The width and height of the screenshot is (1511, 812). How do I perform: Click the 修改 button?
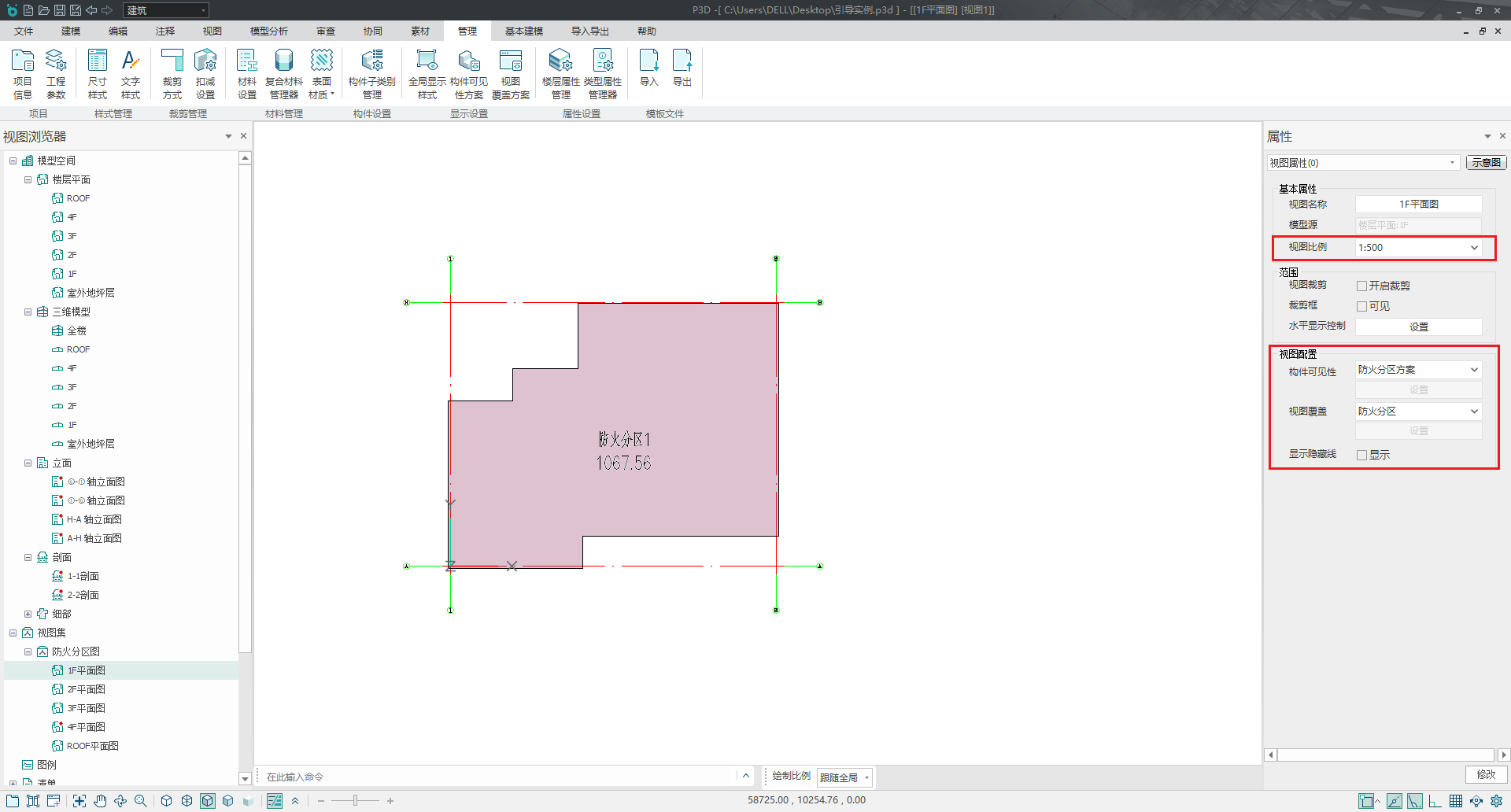[1486, 775]
